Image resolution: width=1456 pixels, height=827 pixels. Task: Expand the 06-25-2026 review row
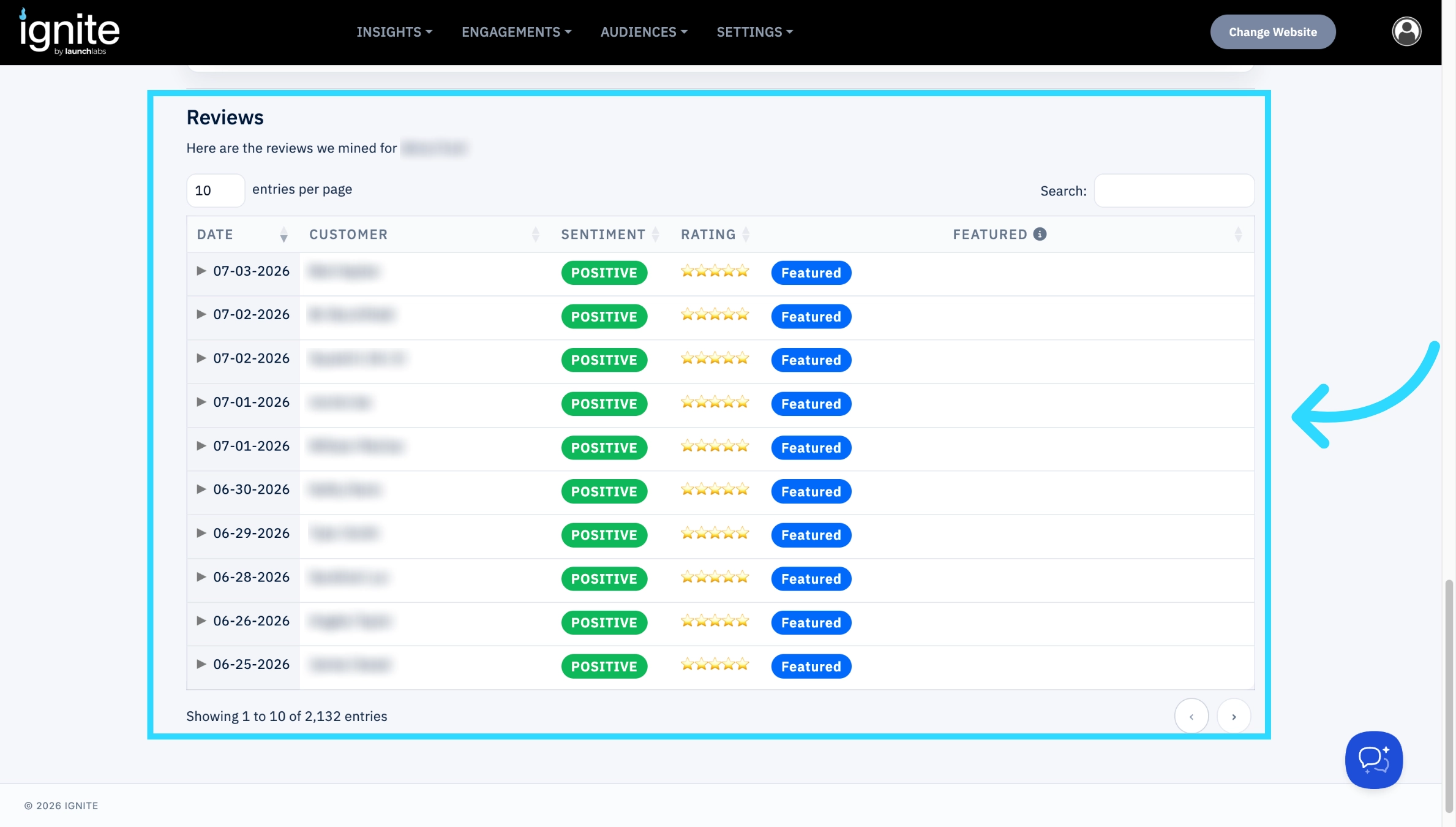click(201, 664)
